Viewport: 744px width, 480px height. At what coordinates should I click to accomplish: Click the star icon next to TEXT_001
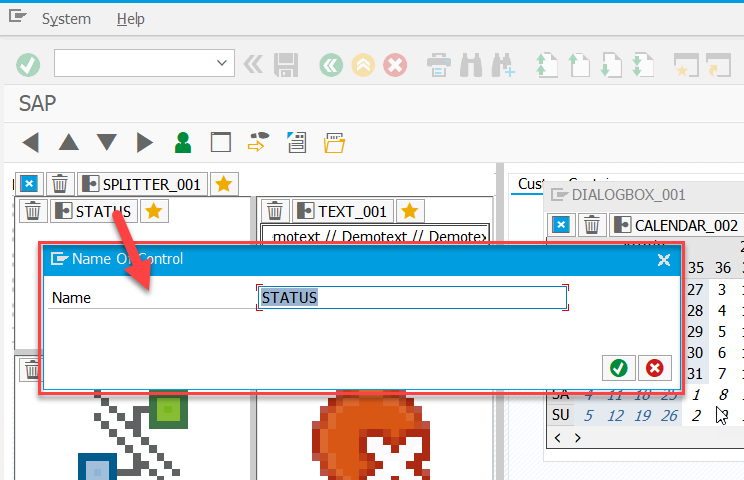click(409, 211)
